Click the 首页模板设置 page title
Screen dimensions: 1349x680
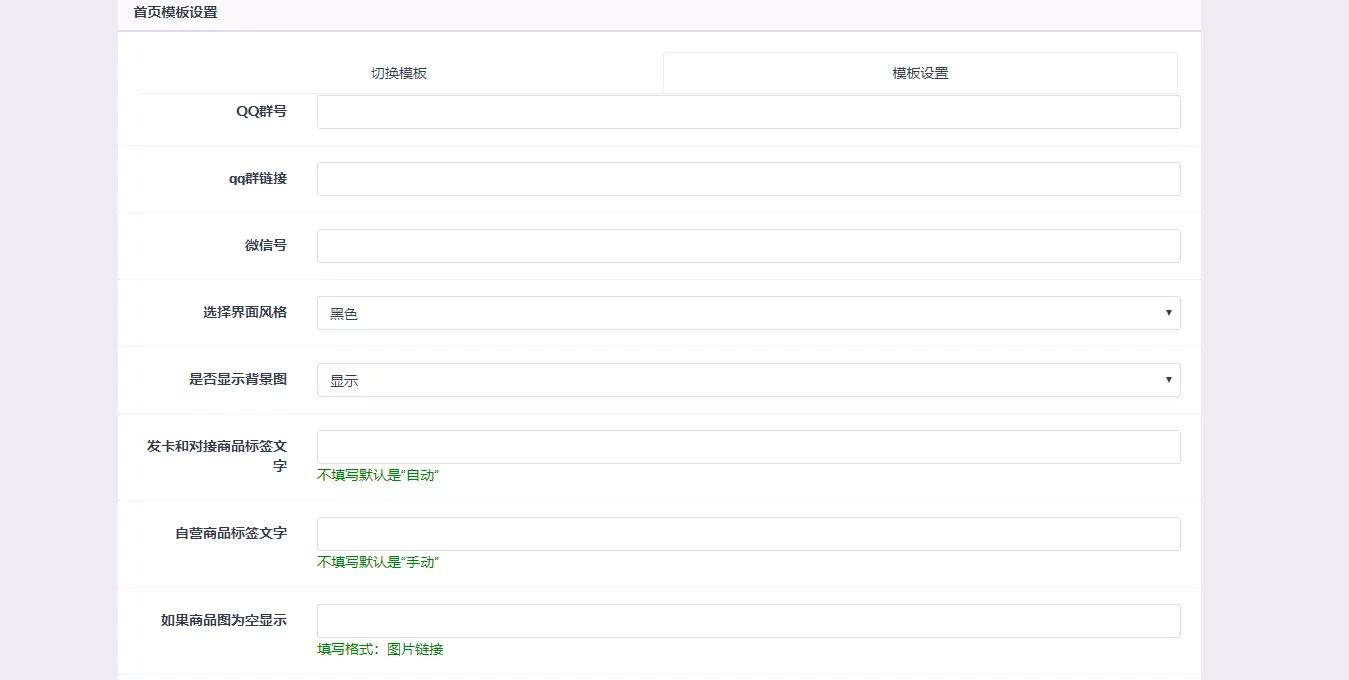pos(174,12)
